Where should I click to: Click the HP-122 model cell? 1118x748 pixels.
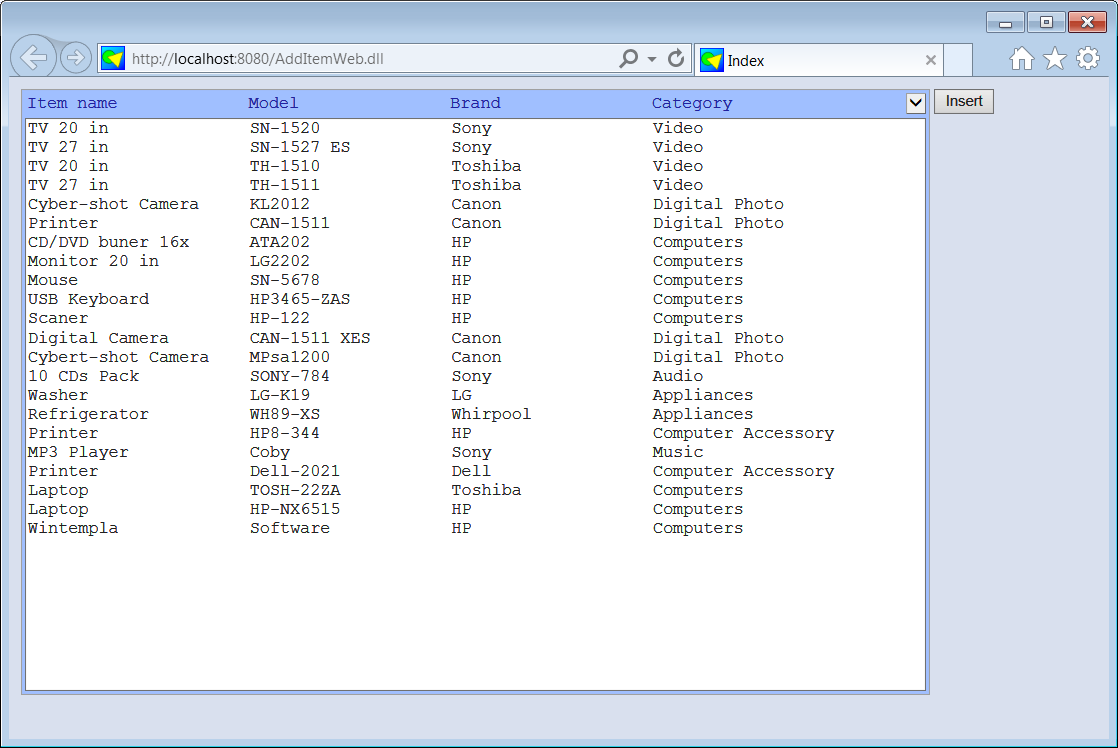[280, 319]
